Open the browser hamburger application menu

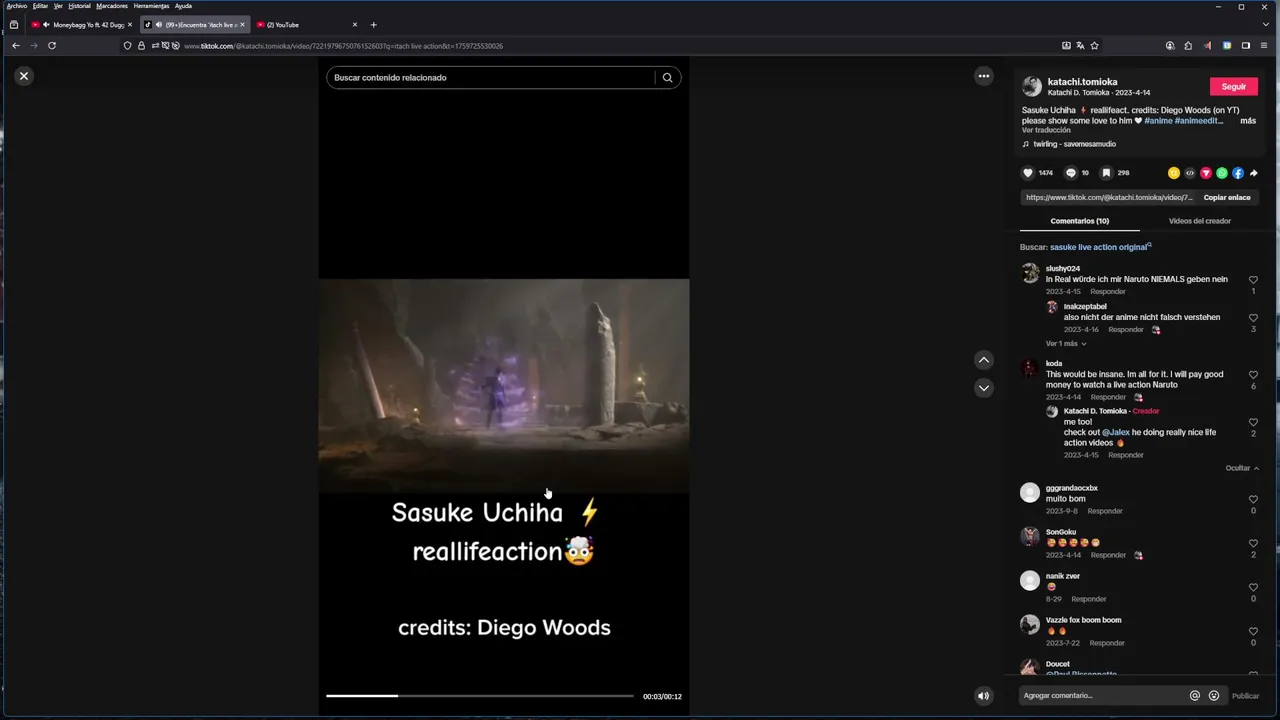click(1265, 46)
